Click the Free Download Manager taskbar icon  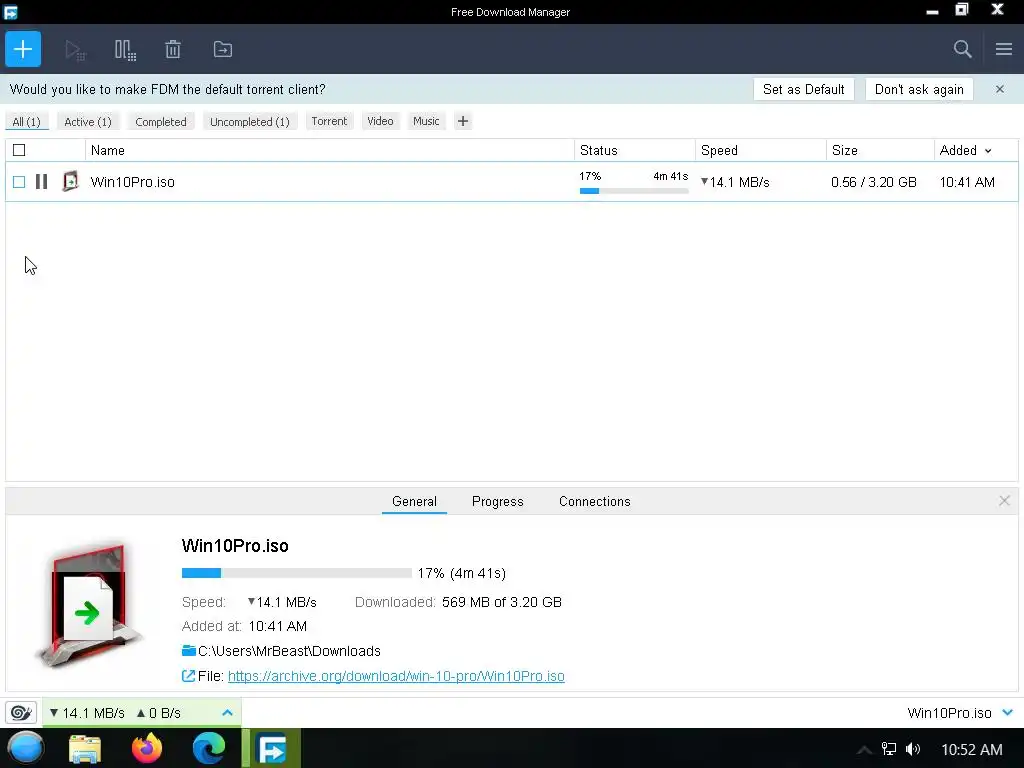click(271, 748)
